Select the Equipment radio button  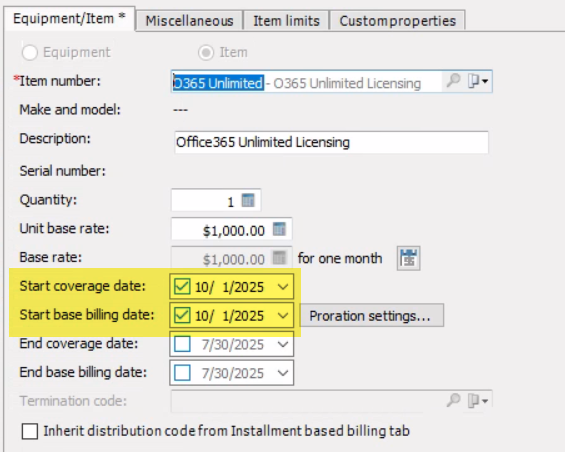pos(30,53)
